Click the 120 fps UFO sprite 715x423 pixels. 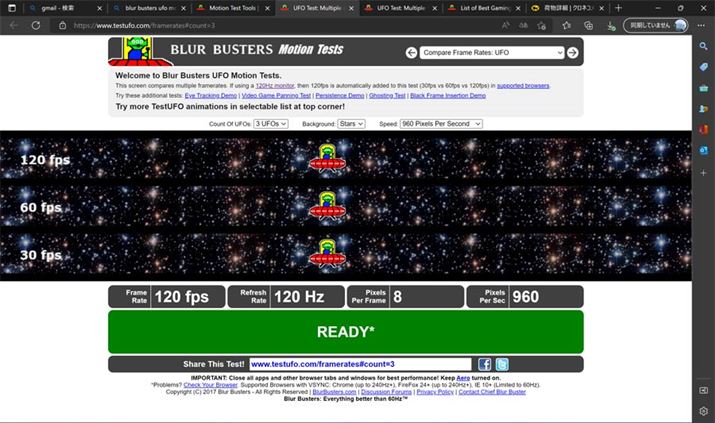click(327, 158)
